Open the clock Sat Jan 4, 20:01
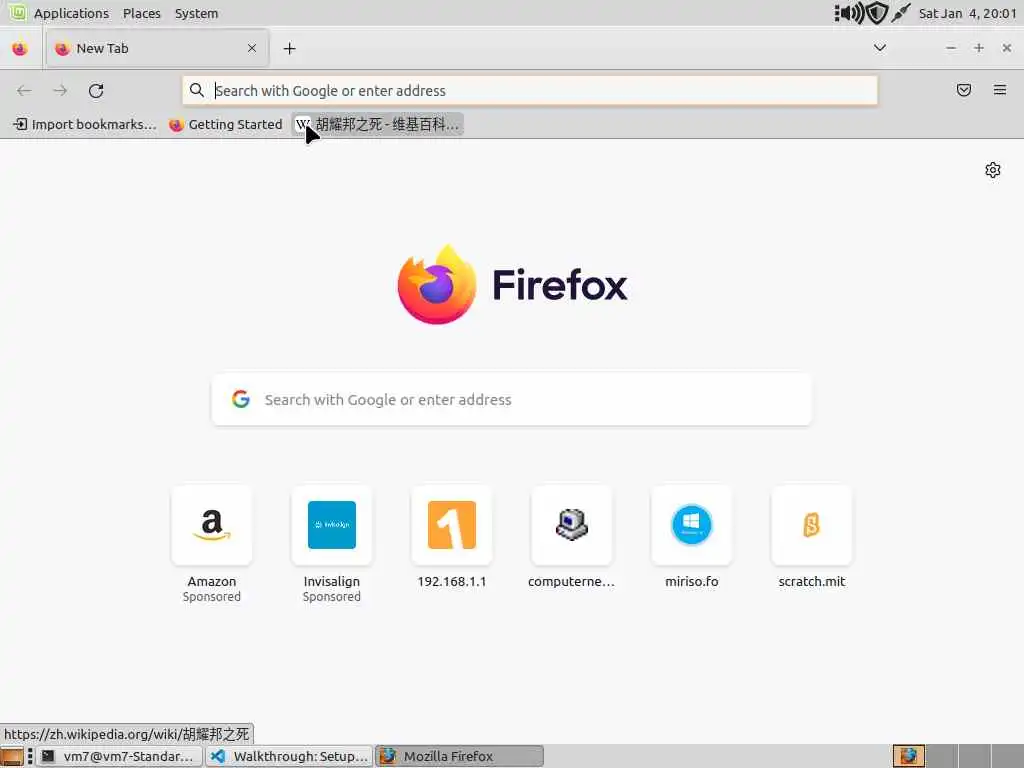1024x768 pixels. 967,13
